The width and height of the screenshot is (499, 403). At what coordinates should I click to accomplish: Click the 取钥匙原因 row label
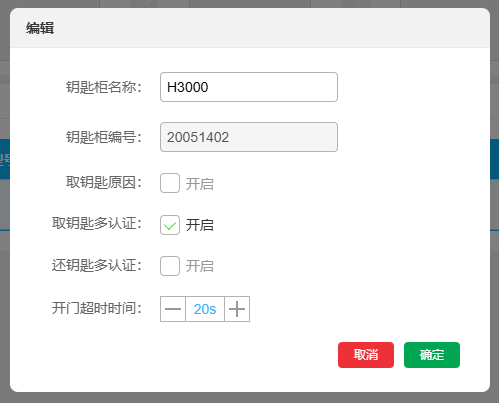coord(104,183)
